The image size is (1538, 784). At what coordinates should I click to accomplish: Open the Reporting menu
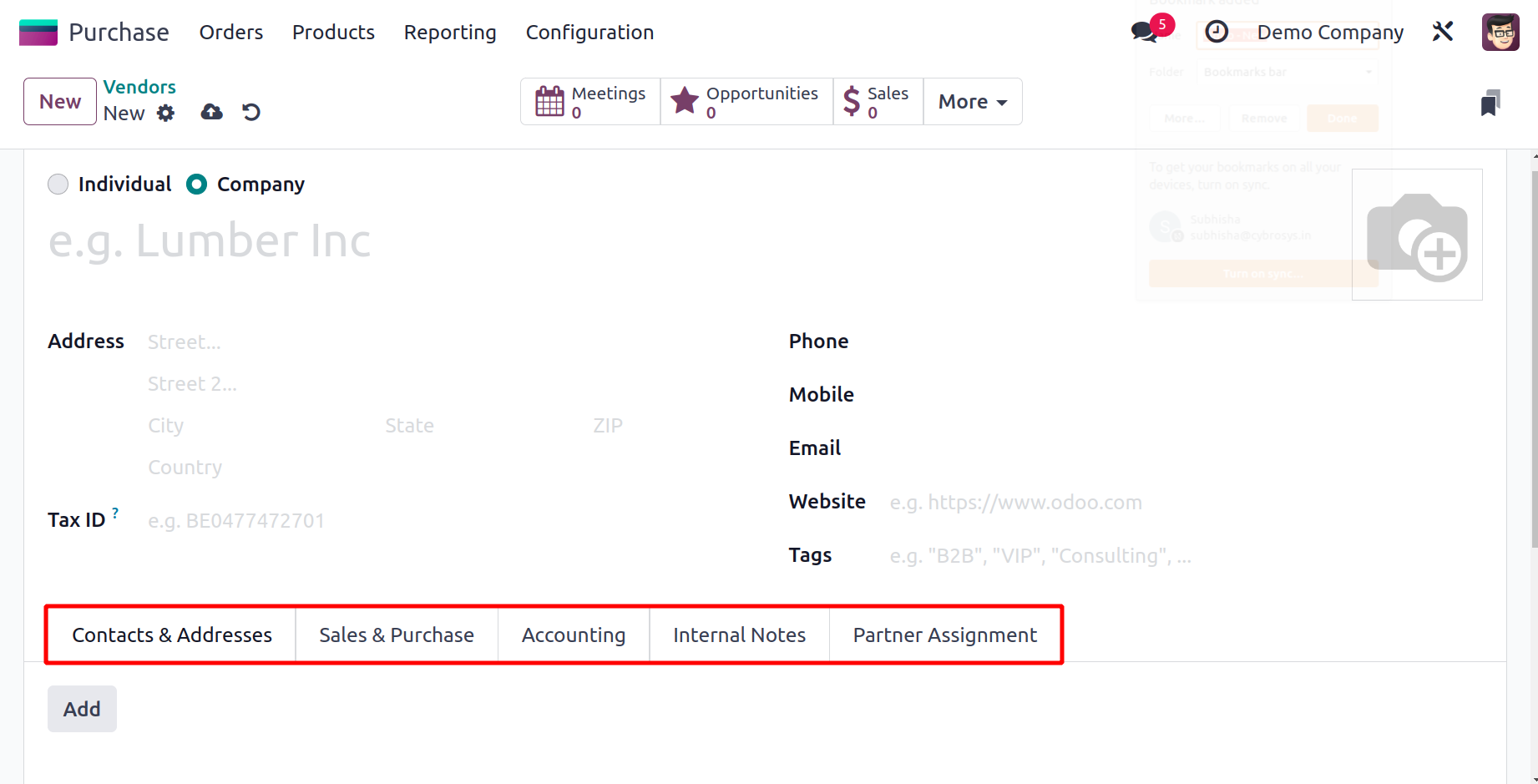(x=450, y=33)
